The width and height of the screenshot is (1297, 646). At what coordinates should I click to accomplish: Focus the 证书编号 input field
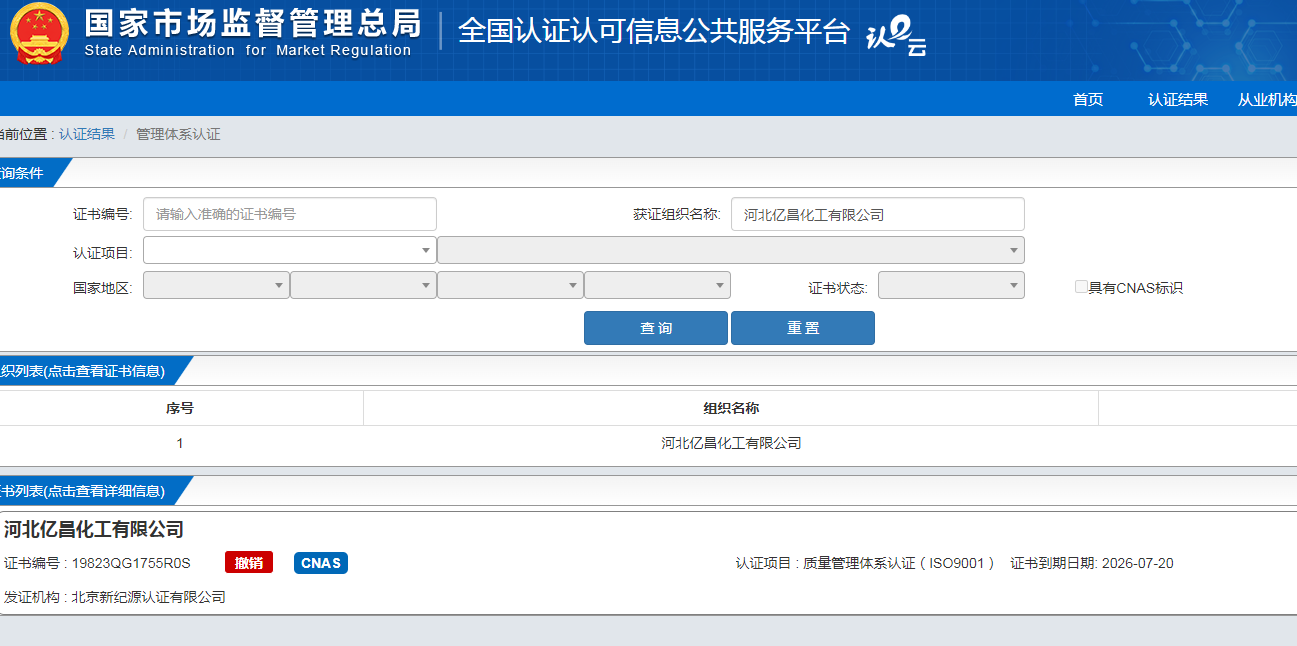click(290, 214)
